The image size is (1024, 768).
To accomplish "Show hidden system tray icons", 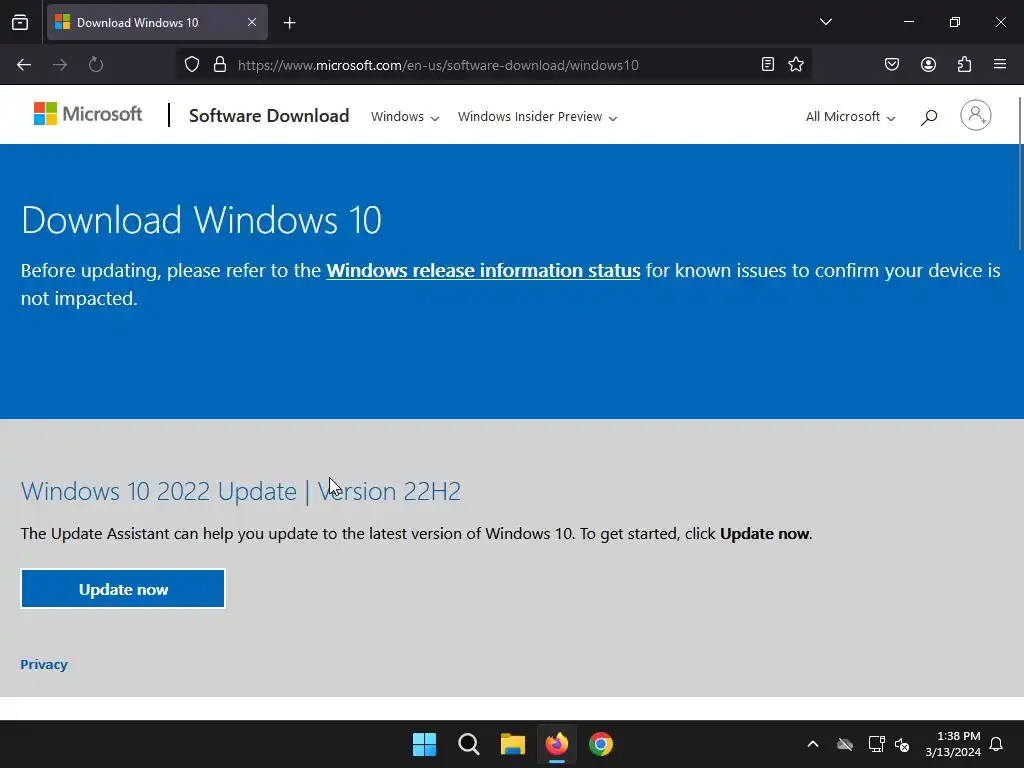I will point(813,744).
